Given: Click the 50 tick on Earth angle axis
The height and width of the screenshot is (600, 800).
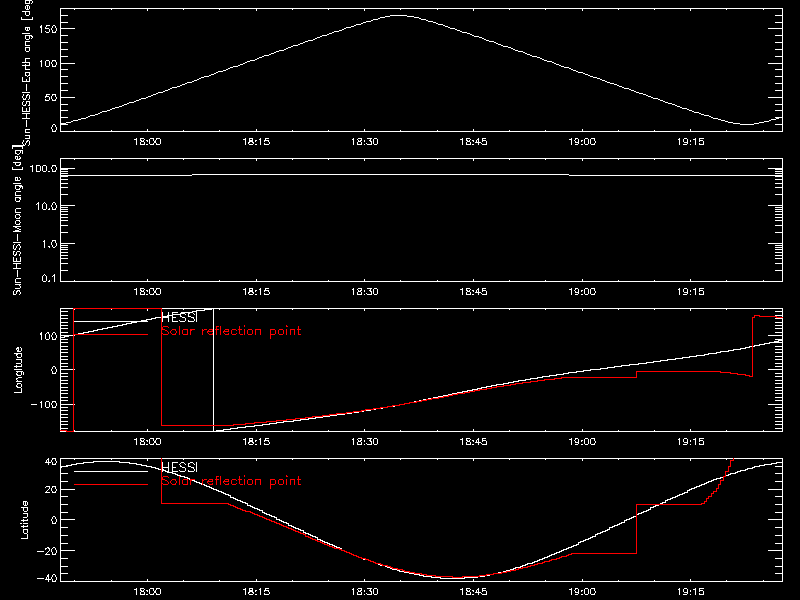Looking at the screenshot, I should point(51,97).
